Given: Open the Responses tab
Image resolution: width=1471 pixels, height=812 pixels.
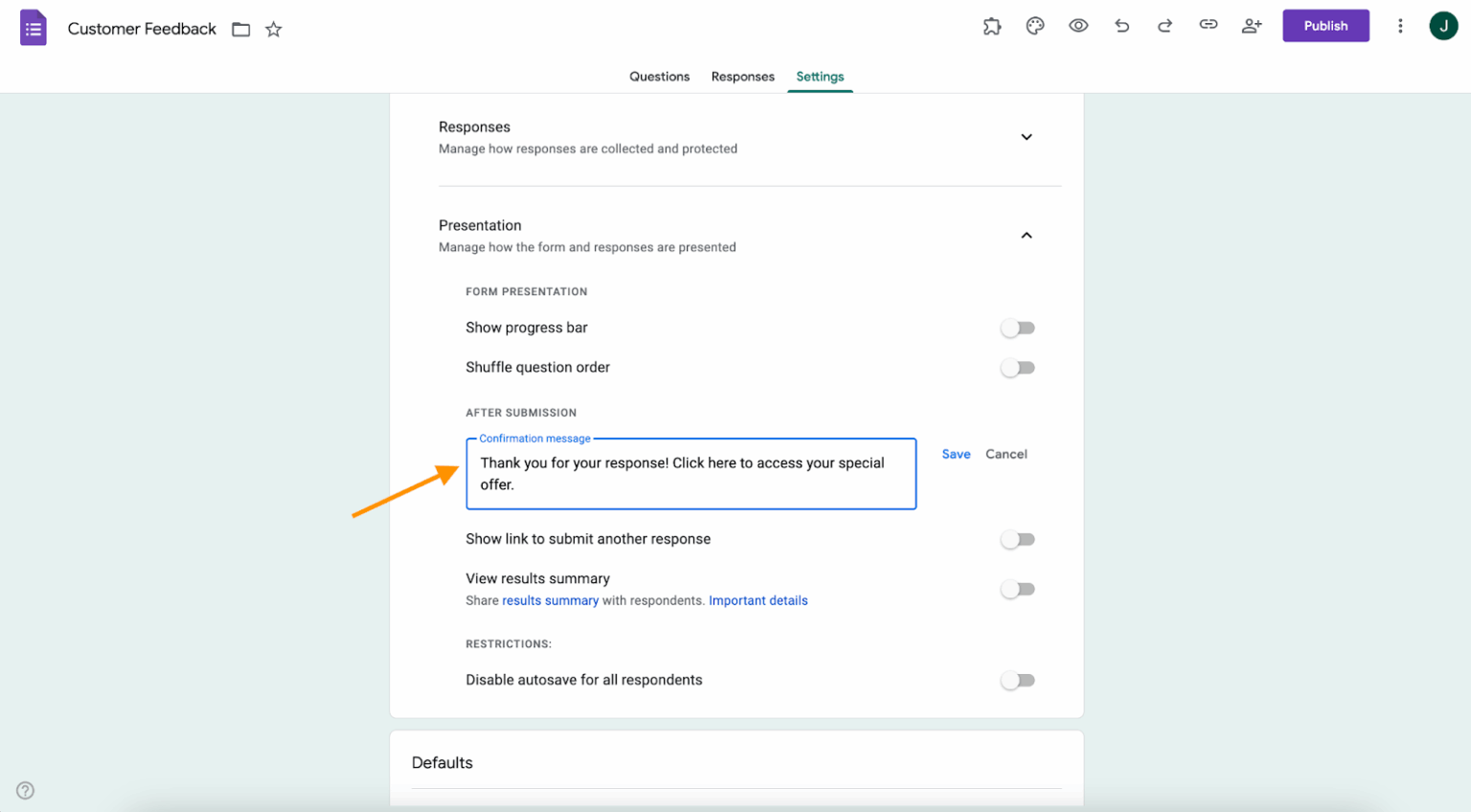Looking at the screenshot, I should [742, 77].
